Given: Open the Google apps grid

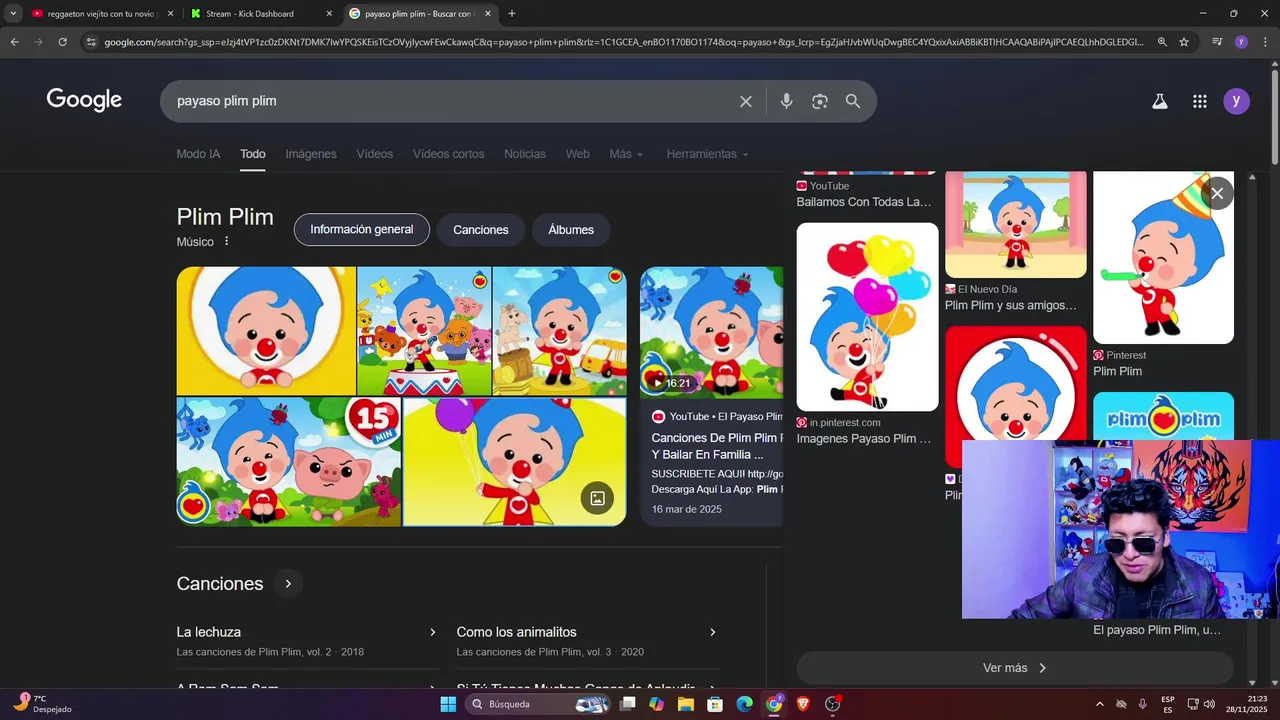Looking at the screenshot, I should 1200,101.
